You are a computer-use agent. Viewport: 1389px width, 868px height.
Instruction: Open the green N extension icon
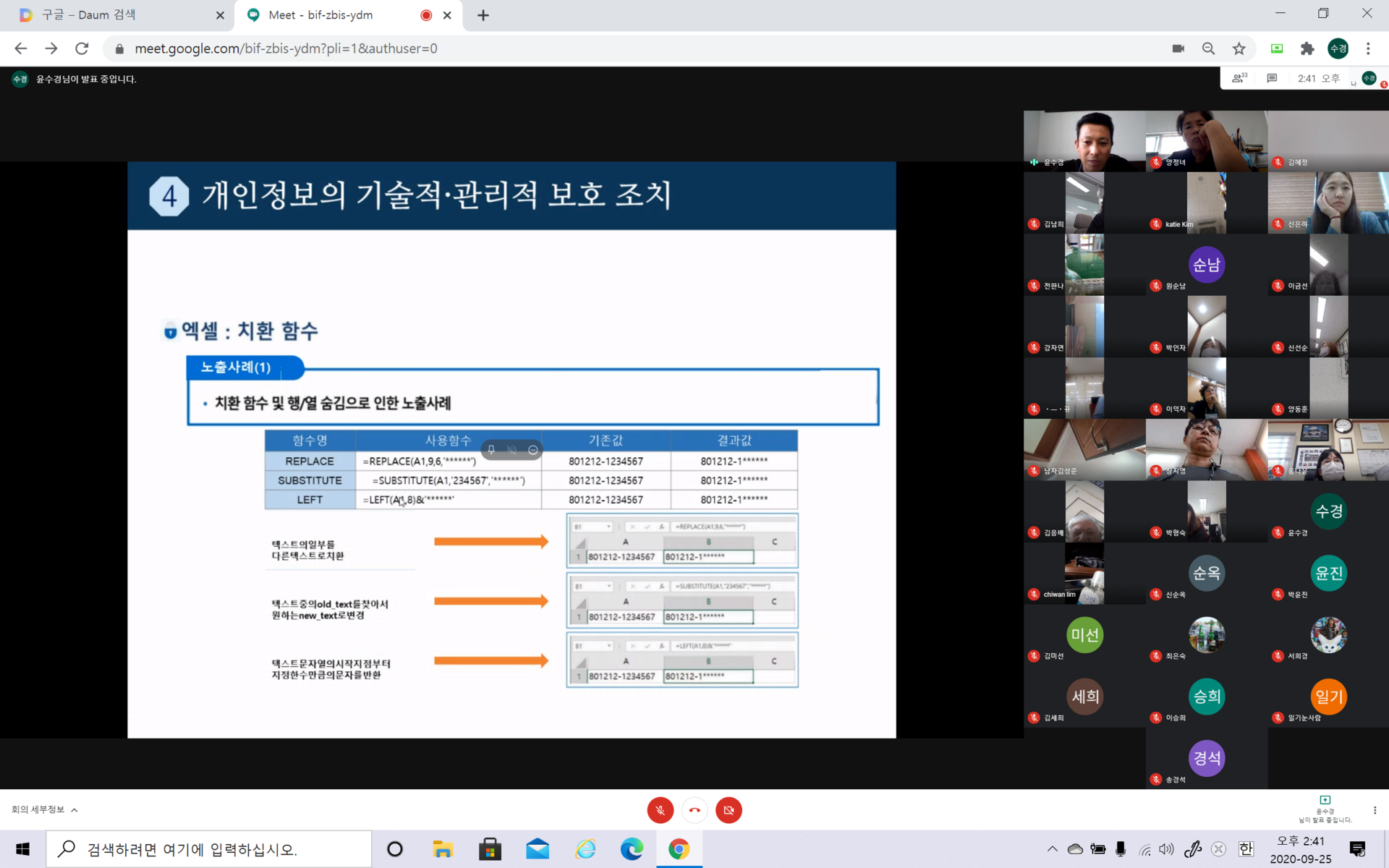coord(1277,48)
